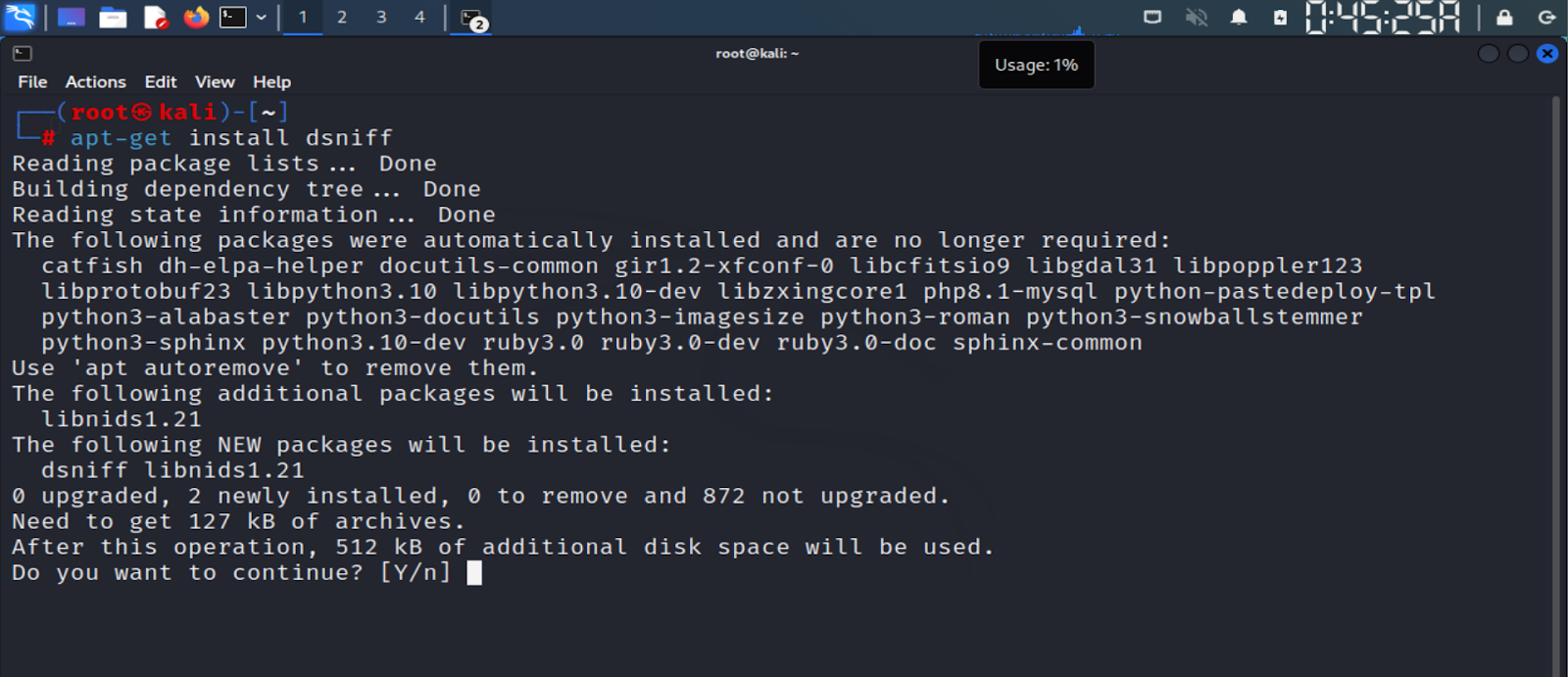Click the power manager battery icon
Screen dimensions: 1568x677
(x=1280, y=17)
